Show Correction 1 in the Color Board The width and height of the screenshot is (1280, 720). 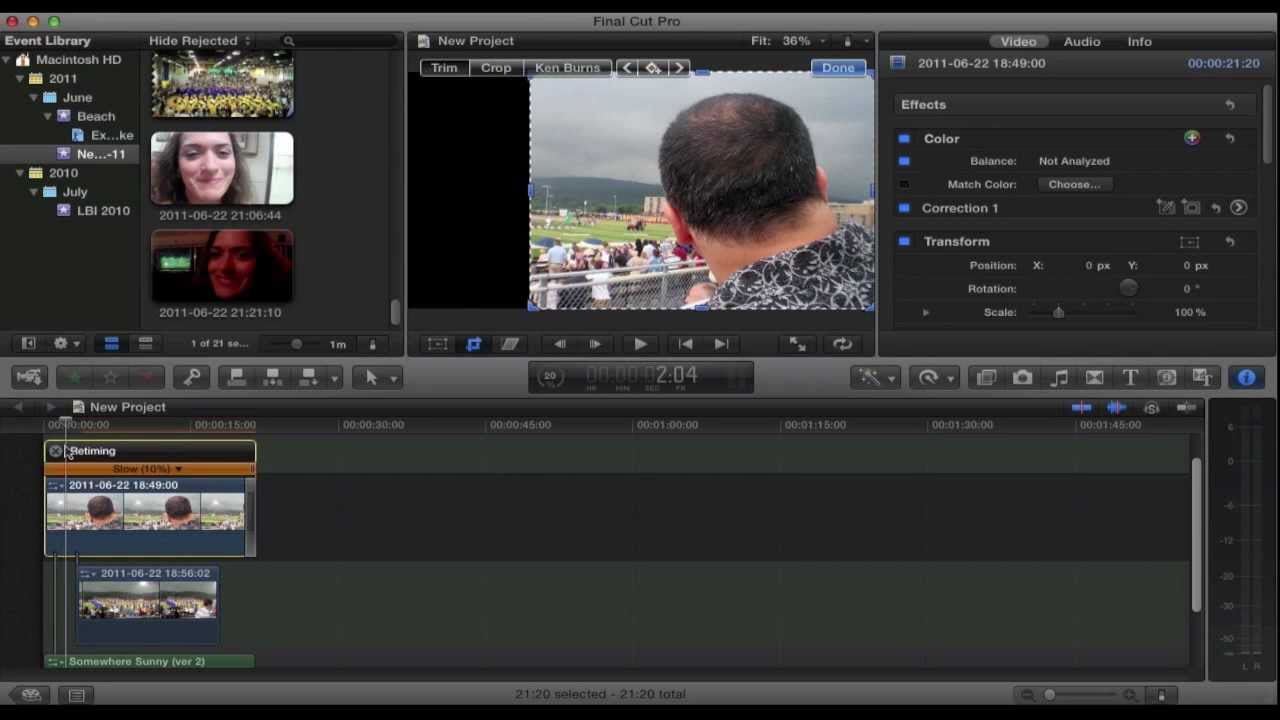pos(1238,208)
